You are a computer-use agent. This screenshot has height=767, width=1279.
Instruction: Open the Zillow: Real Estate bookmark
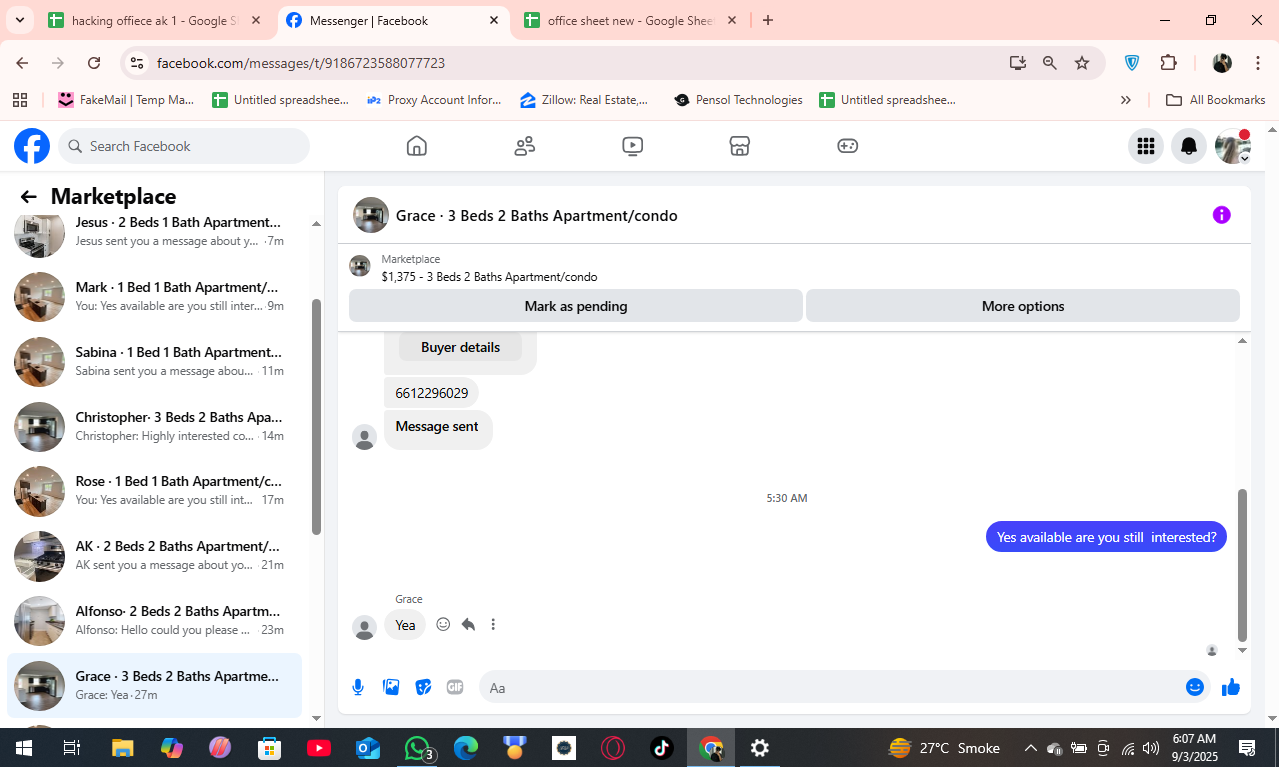tap(585, 100)
